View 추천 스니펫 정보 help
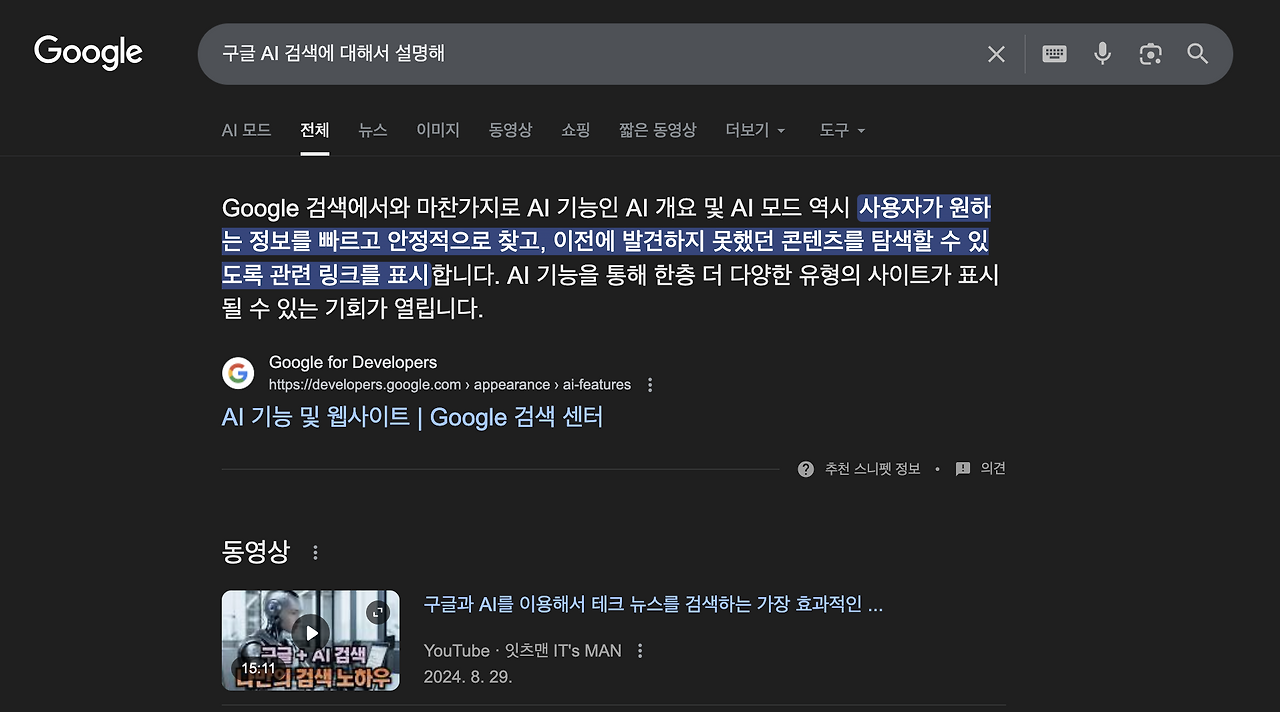The height and width of the screenshot is (712, 1280). click(x=806, y=468)
